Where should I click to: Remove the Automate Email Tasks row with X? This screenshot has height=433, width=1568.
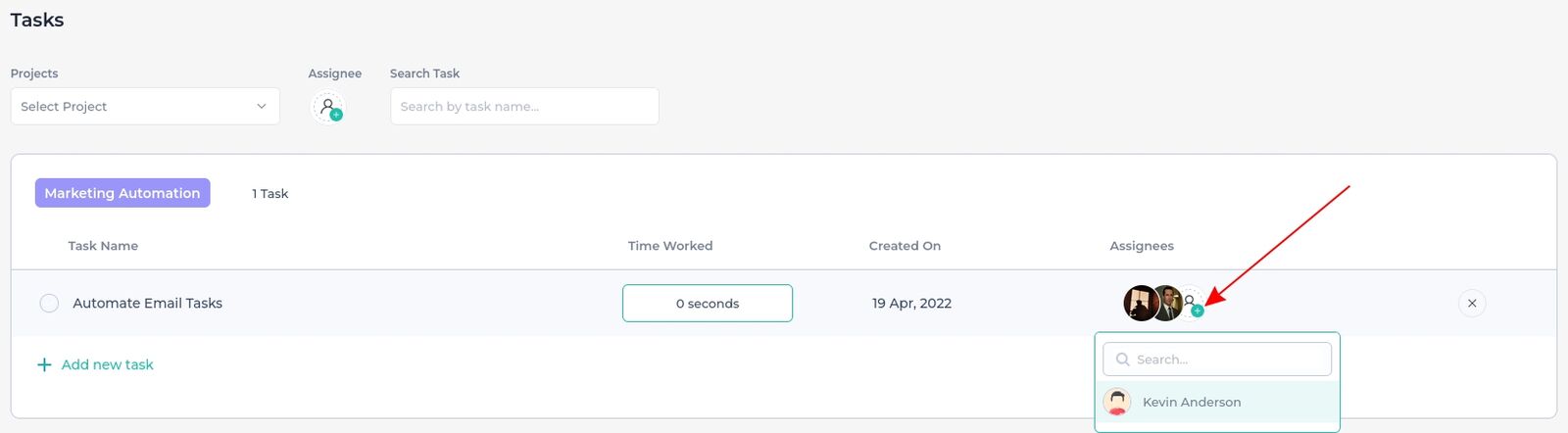click(1472, 304)
